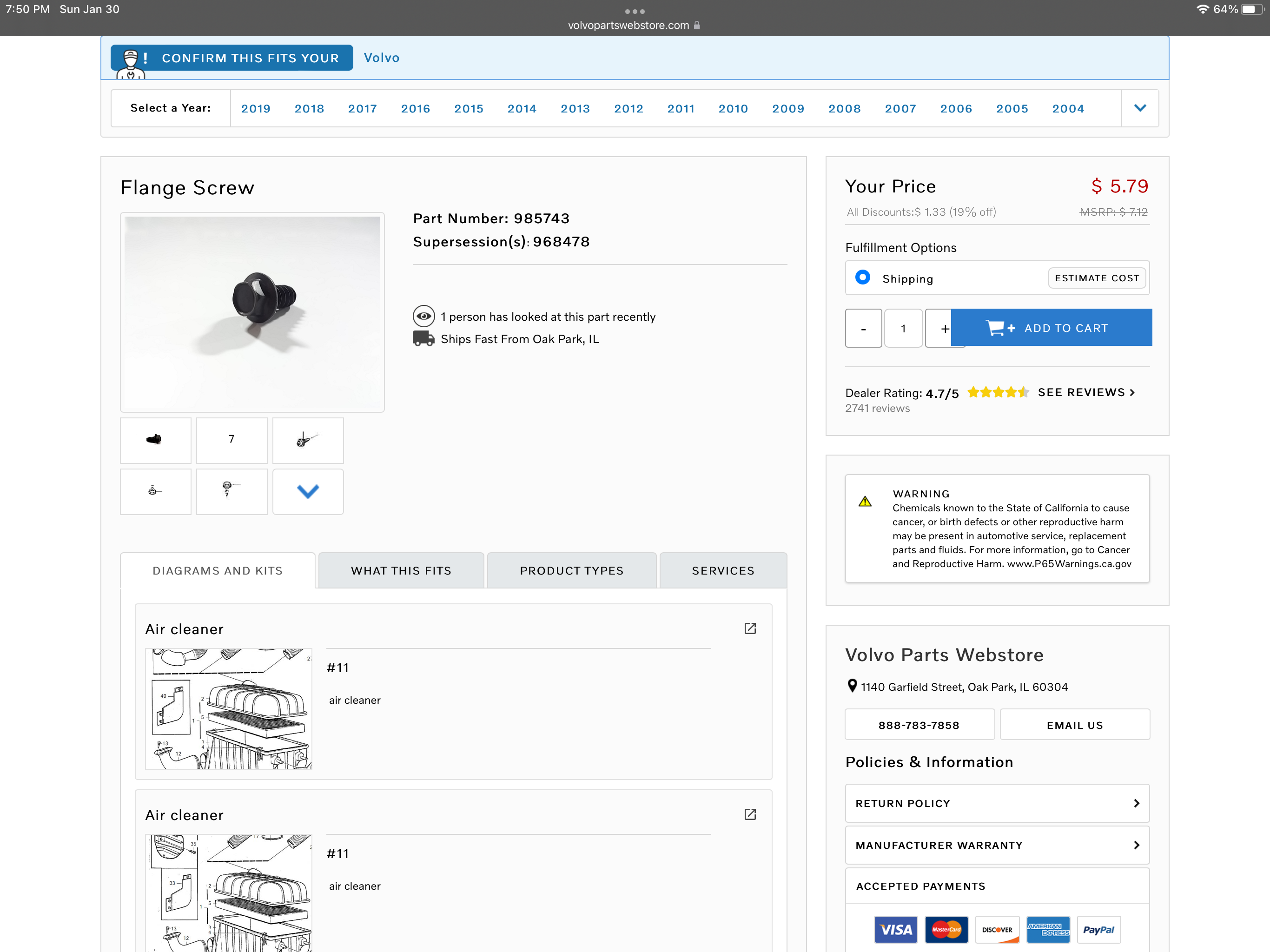Expand more thumbnails with blue chevron
Viewport: 1270px width, 952px height.
[308, 491]
